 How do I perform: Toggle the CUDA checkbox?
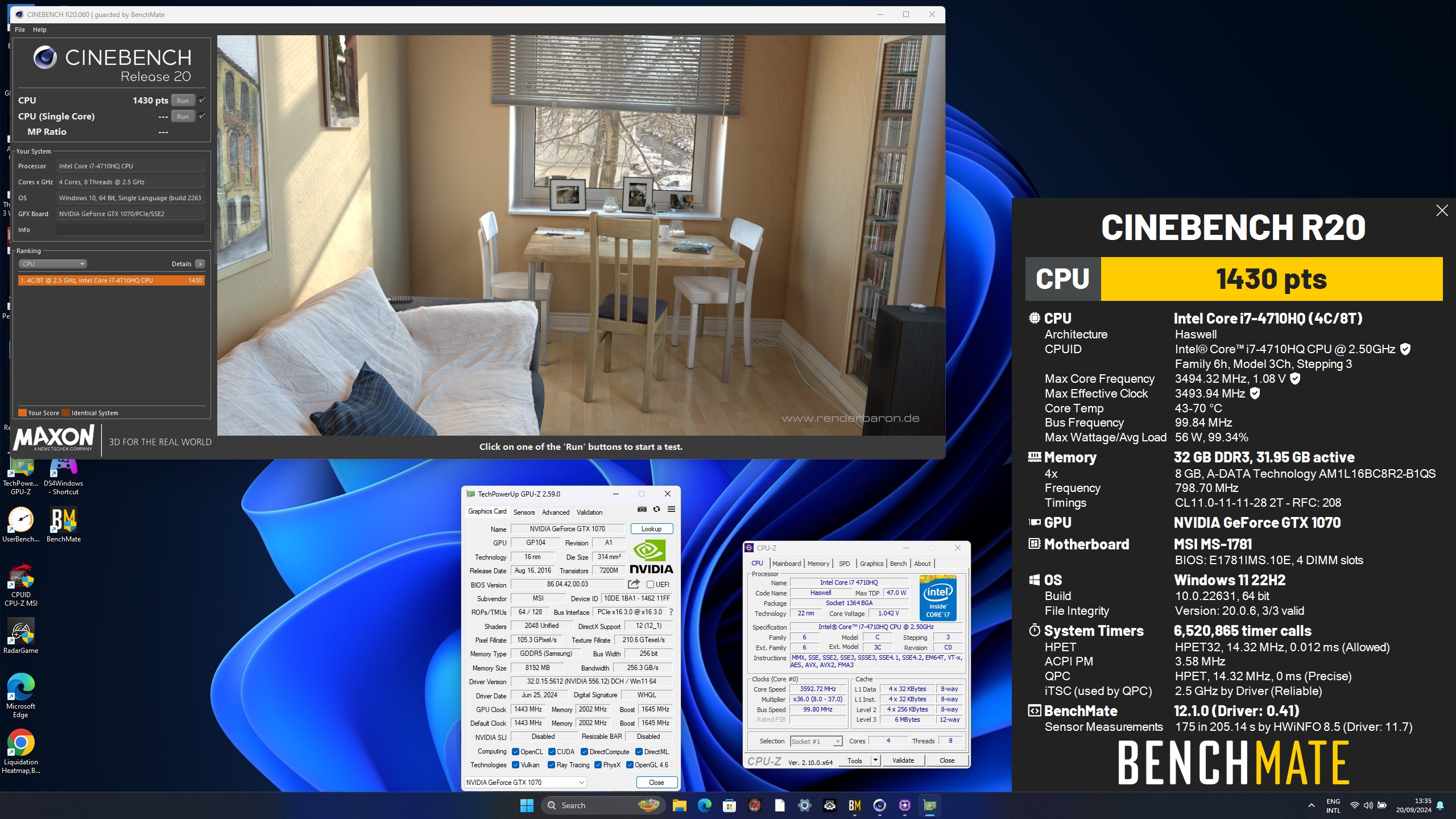(552, 752)
